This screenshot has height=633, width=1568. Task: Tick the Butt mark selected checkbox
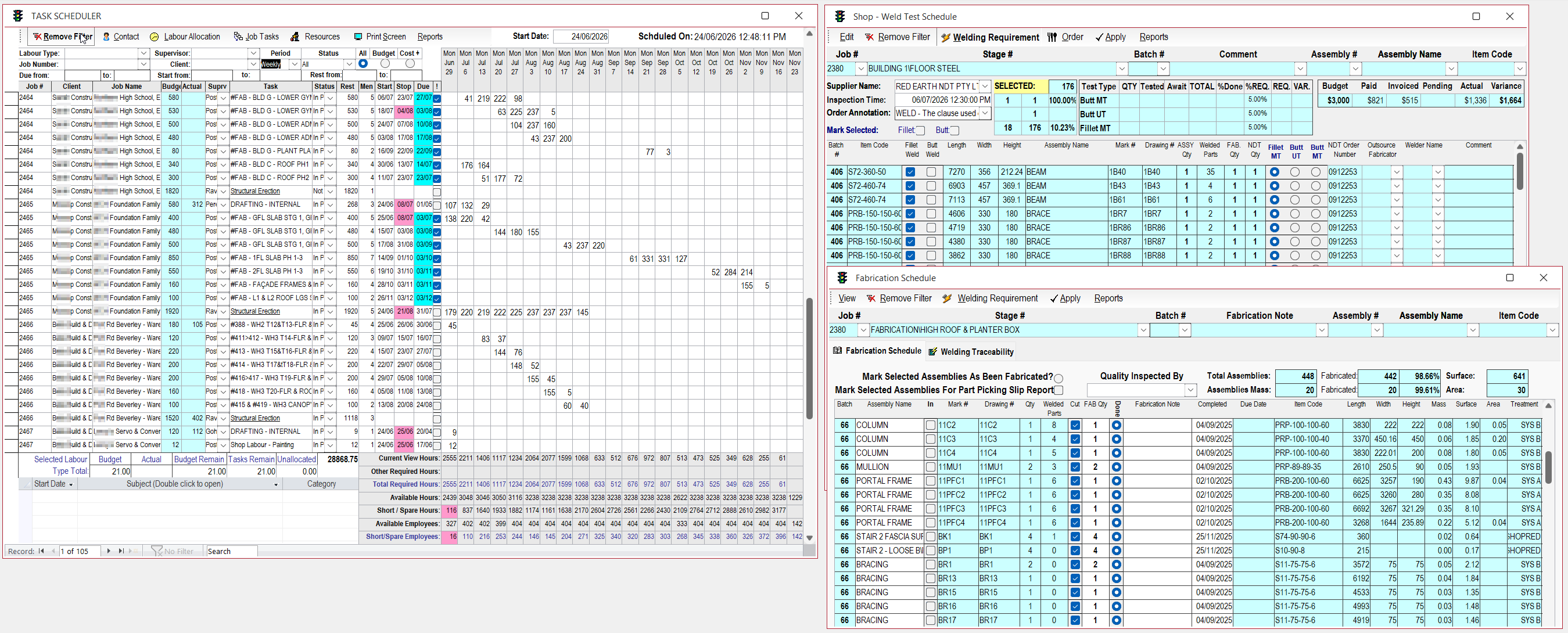[955, 130]
